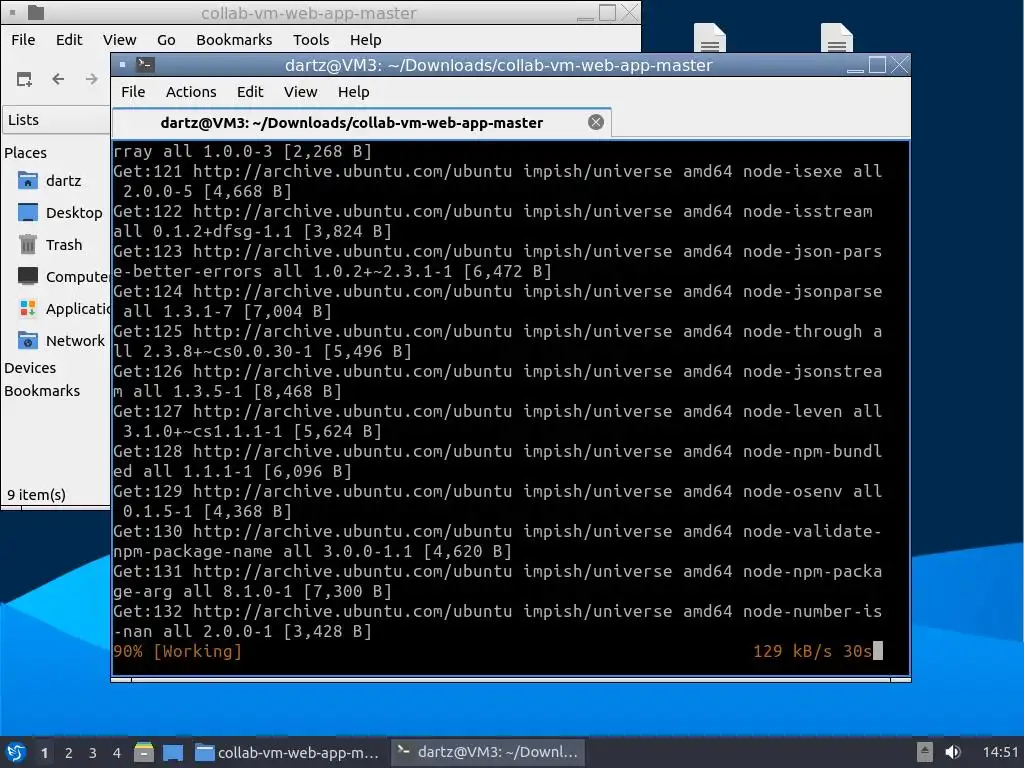Open the start menu bird icon

[x=16, y=752]
